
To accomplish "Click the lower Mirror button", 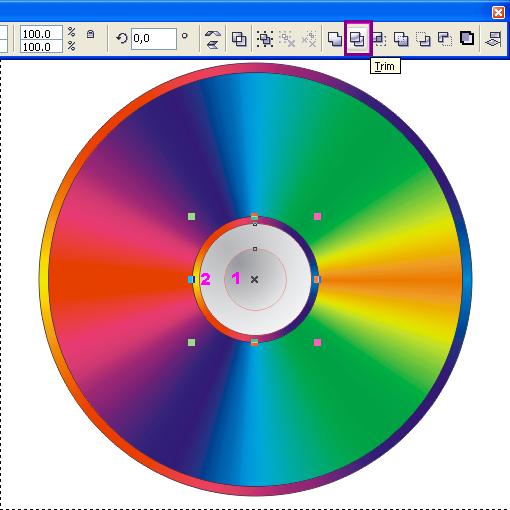I will [212, 44].
